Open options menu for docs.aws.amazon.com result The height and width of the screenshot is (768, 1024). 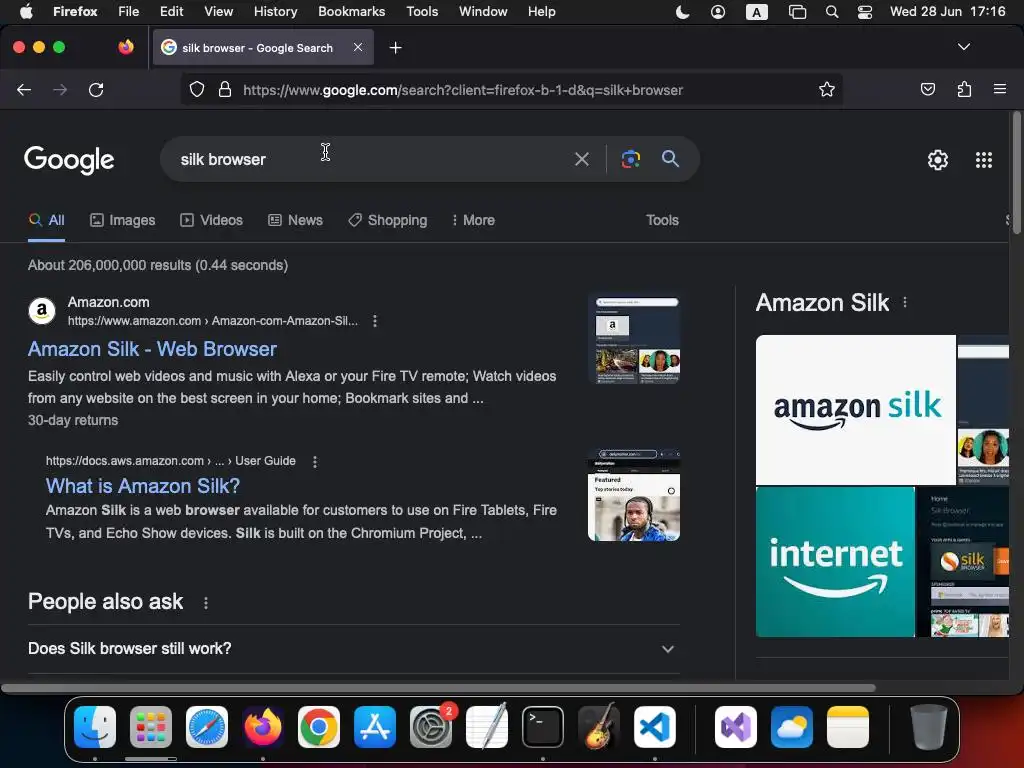tap(315, 462)
